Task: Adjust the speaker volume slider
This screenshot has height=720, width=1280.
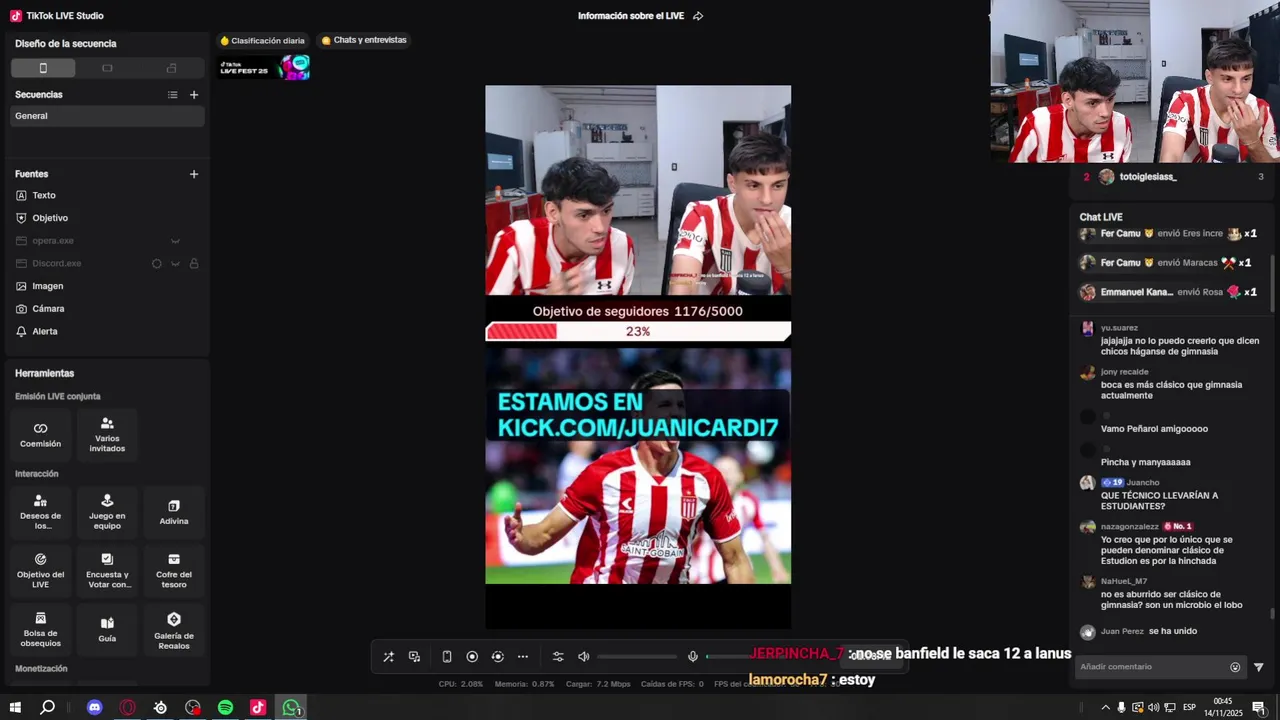Action: 637,657
